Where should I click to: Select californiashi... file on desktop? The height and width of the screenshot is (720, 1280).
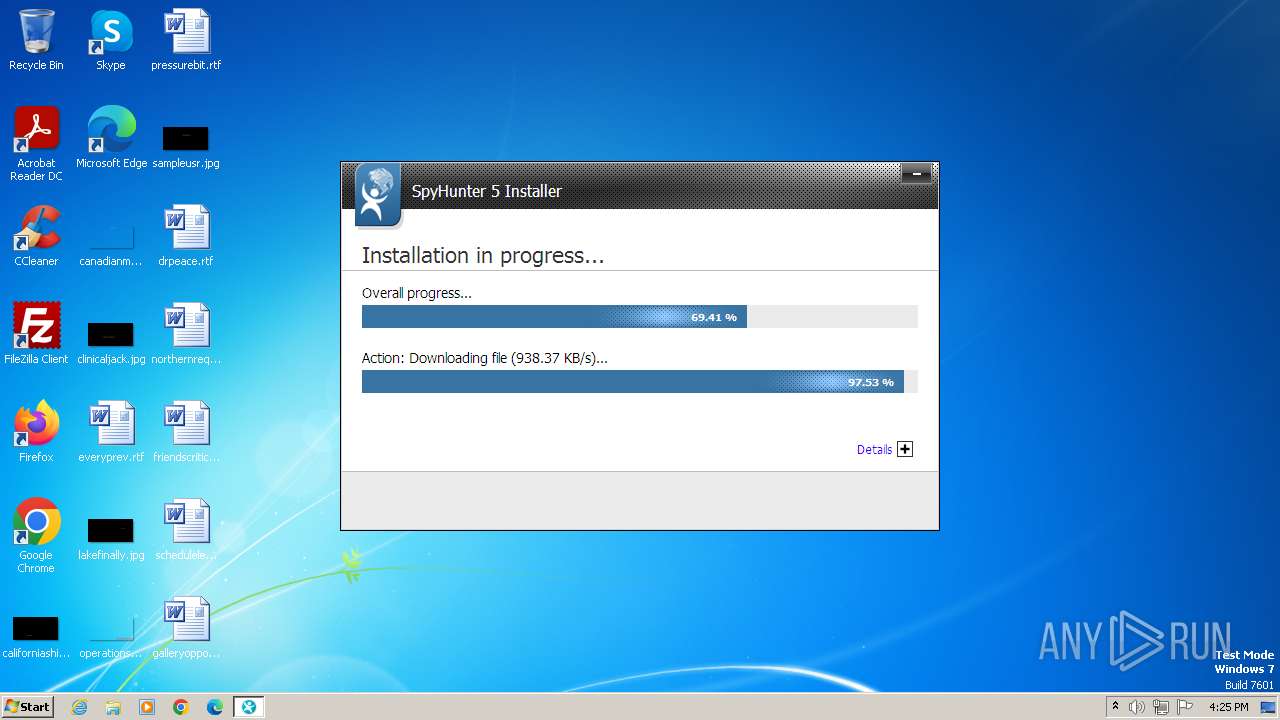click(36, 635)
